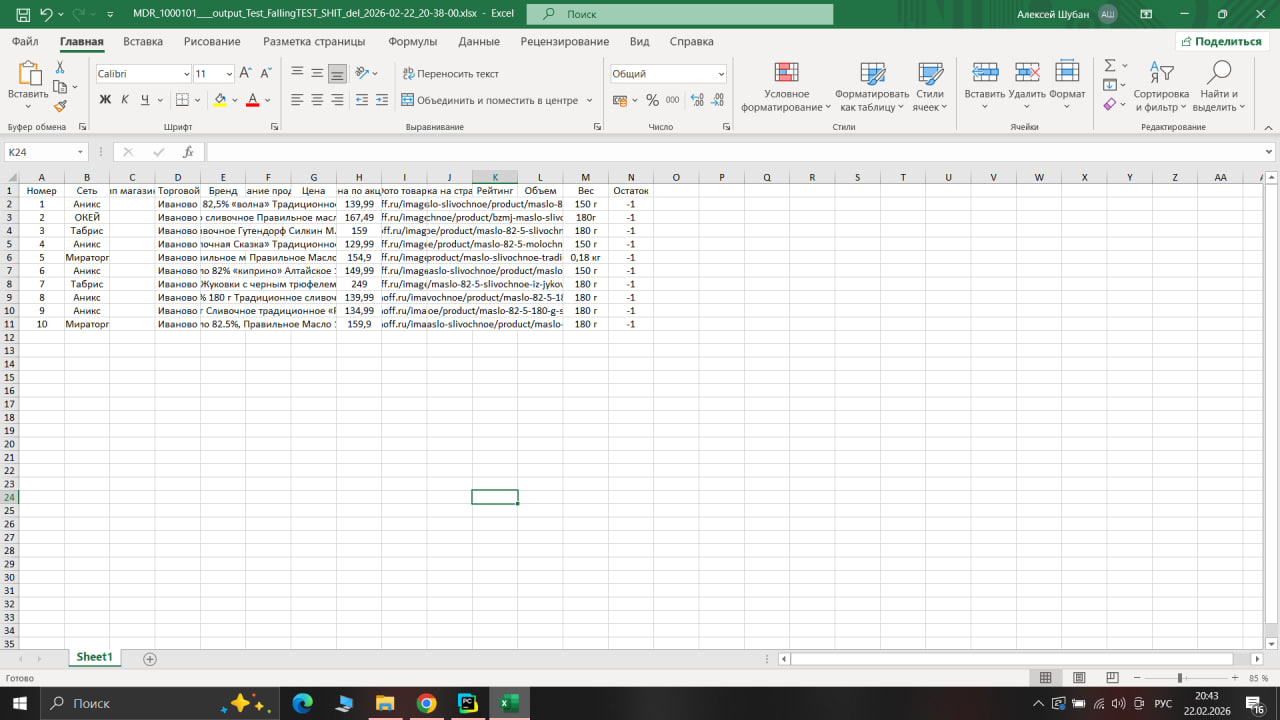Select the Format Painter brush icon
1280x720 pixels.
(60, 106)
